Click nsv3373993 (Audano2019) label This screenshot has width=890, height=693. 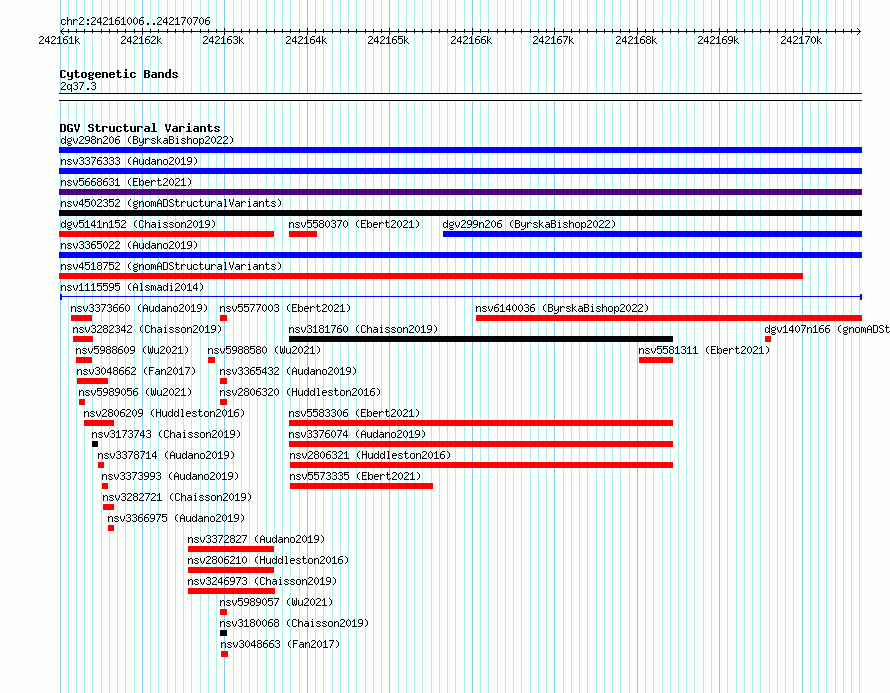click(170, 476)
